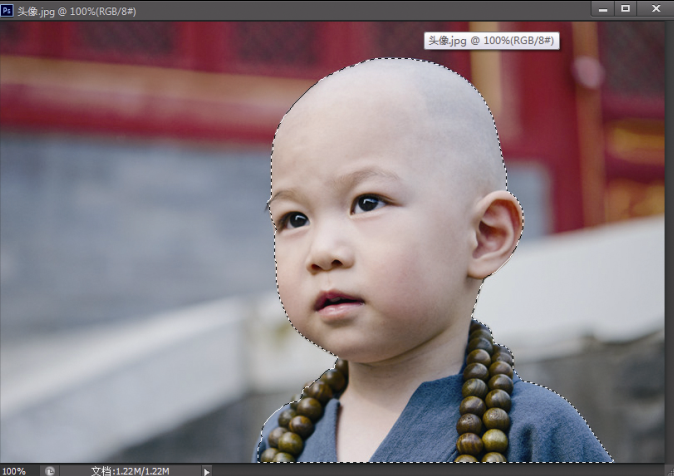Click the Photoshop Ps icon in title bar

8,9
